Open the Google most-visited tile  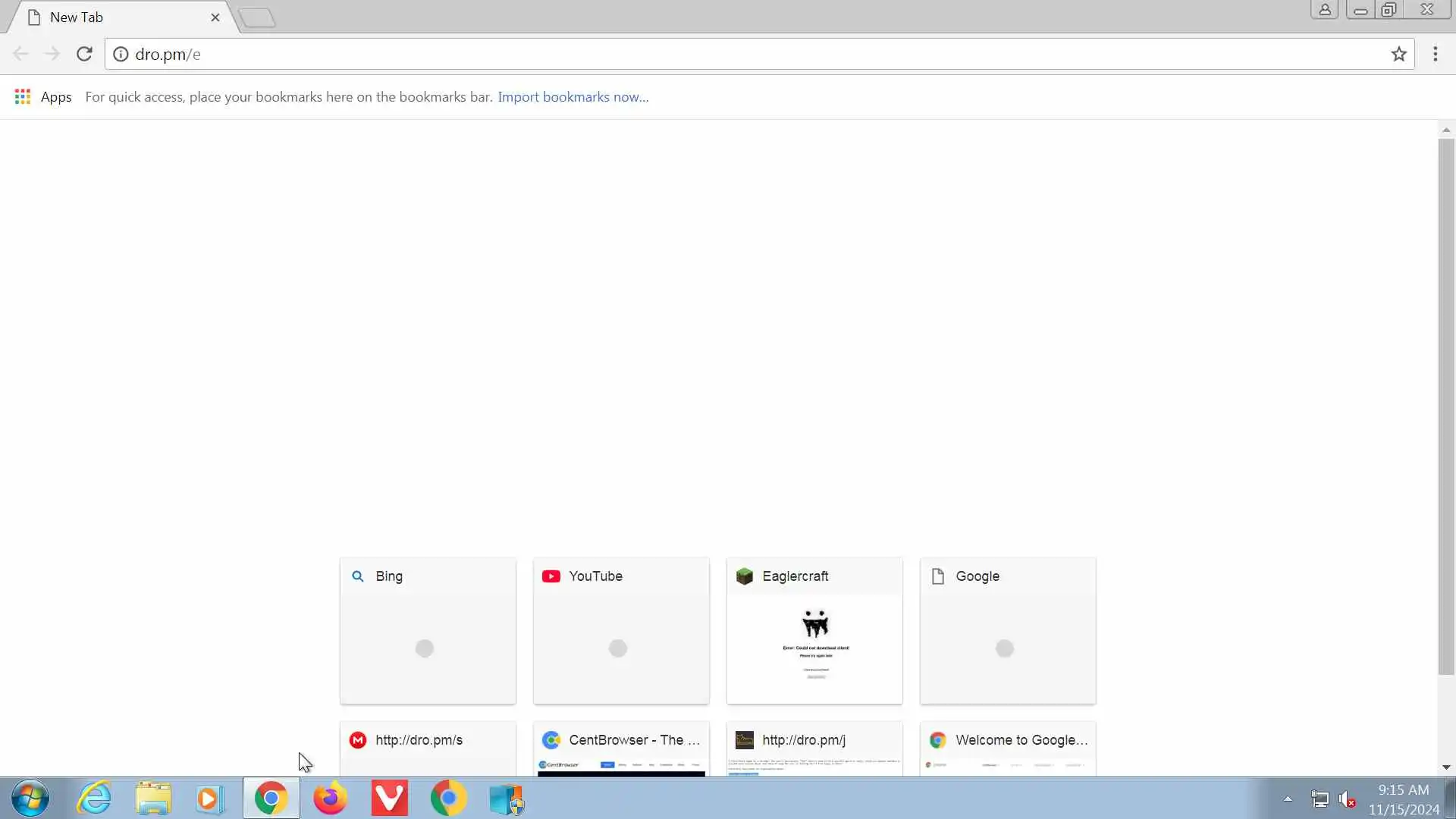(1008, 631)
